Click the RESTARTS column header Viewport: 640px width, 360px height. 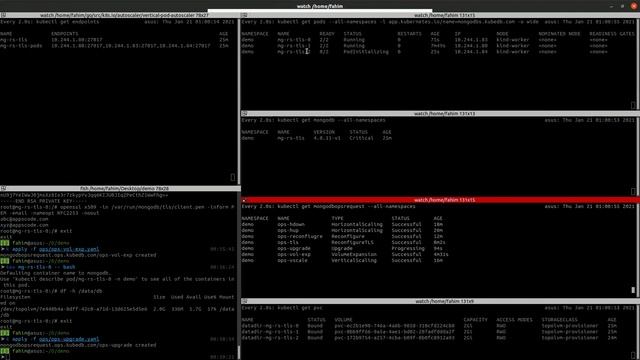click(409, 34)
